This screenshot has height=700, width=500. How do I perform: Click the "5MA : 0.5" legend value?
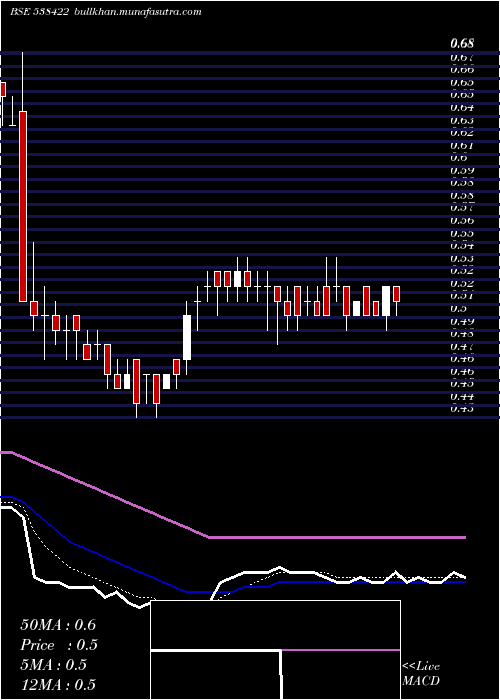pos(53,665)
